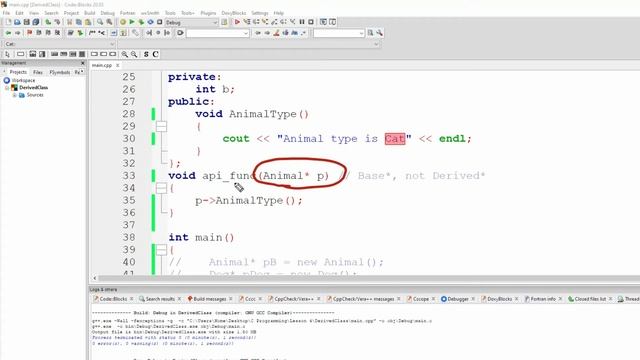
Task: Open the View menu
Action: (34, 13)
